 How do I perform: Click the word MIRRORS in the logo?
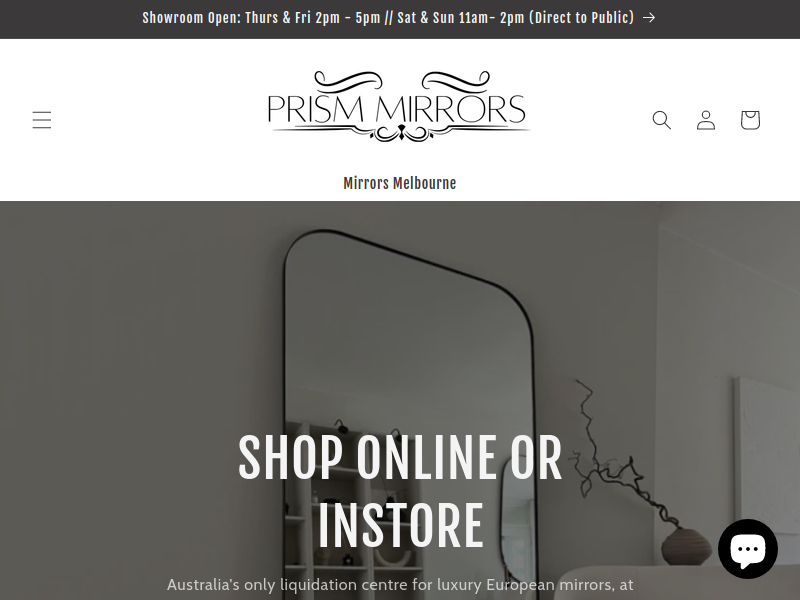[x=451, y=109]
